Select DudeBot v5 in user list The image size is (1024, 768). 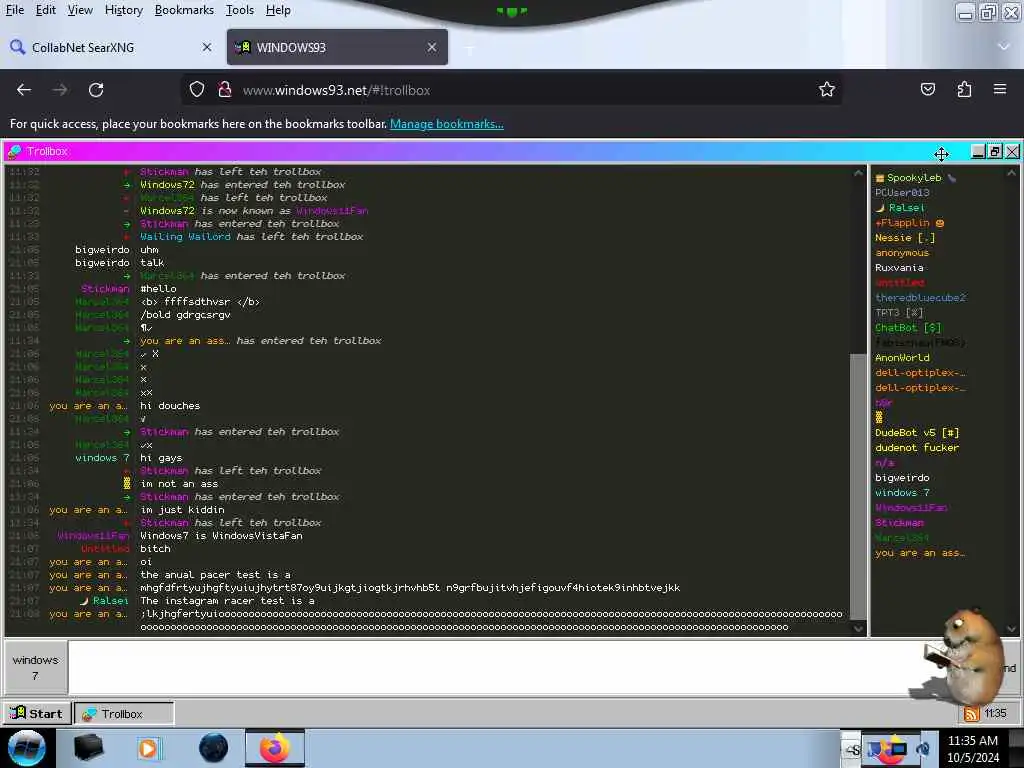(917, 433)
